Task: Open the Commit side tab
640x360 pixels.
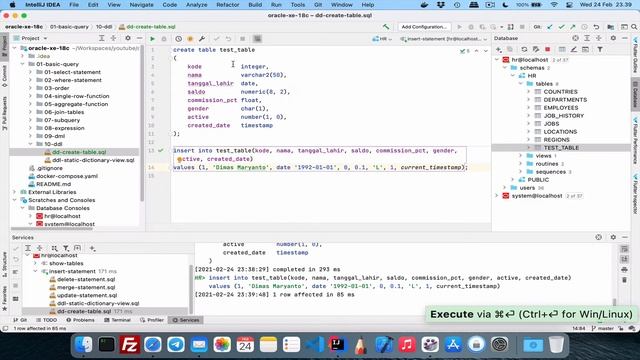Action: [x=4, y=76]
